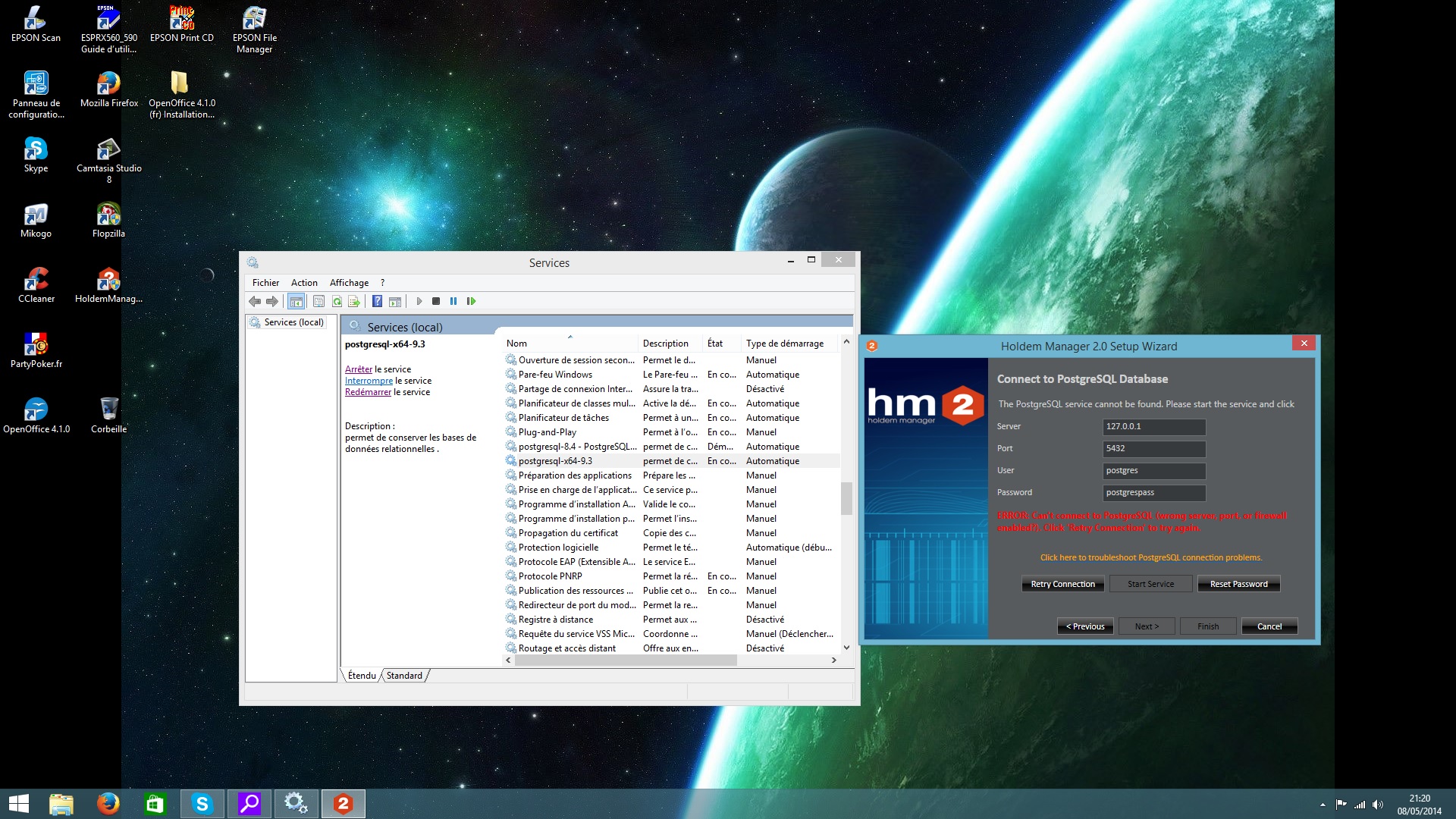Click the Export List icon in Services
The image size is (1456, 819).
point(354,301)
